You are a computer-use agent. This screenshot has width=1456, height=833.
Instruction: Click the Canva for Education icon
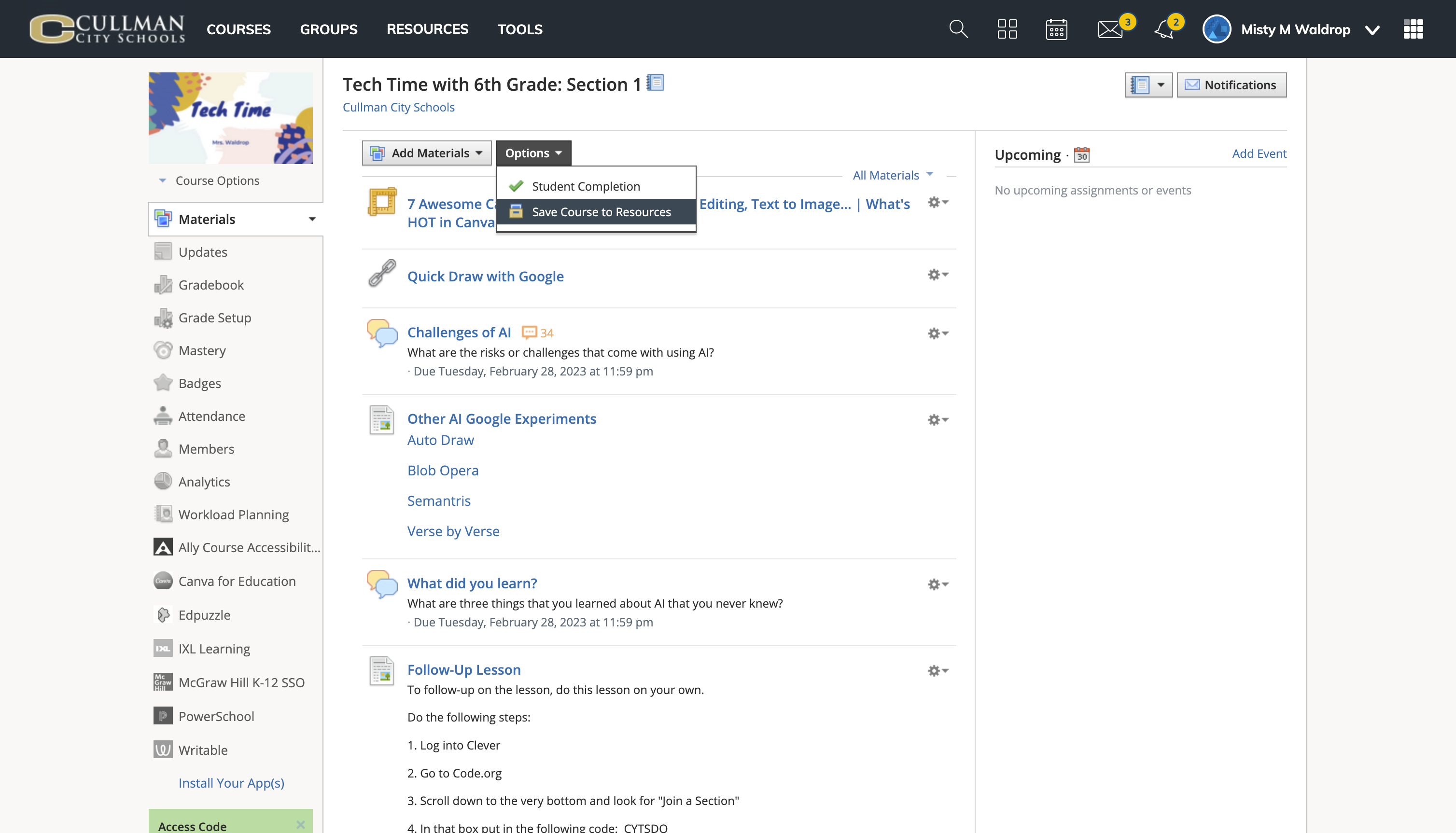(163, 581)
